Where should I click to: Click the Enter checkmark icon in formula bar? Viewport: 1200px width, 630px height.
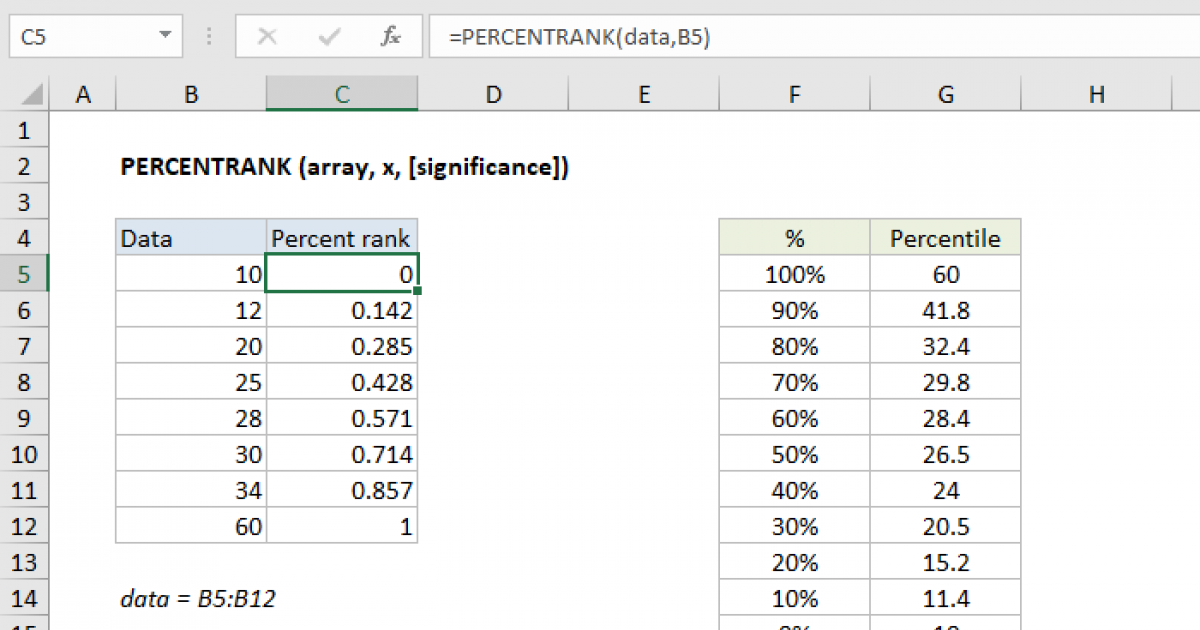(x=328, y=37)
